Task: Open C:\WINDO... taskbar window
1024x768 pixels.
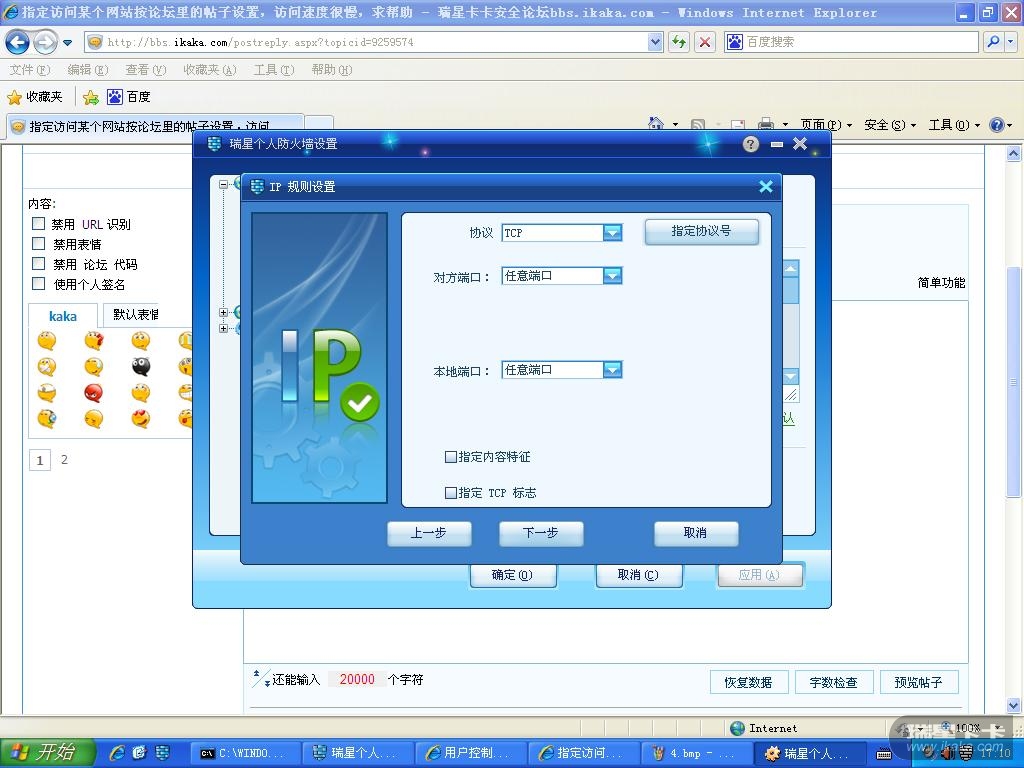Action: click(246, 754)
